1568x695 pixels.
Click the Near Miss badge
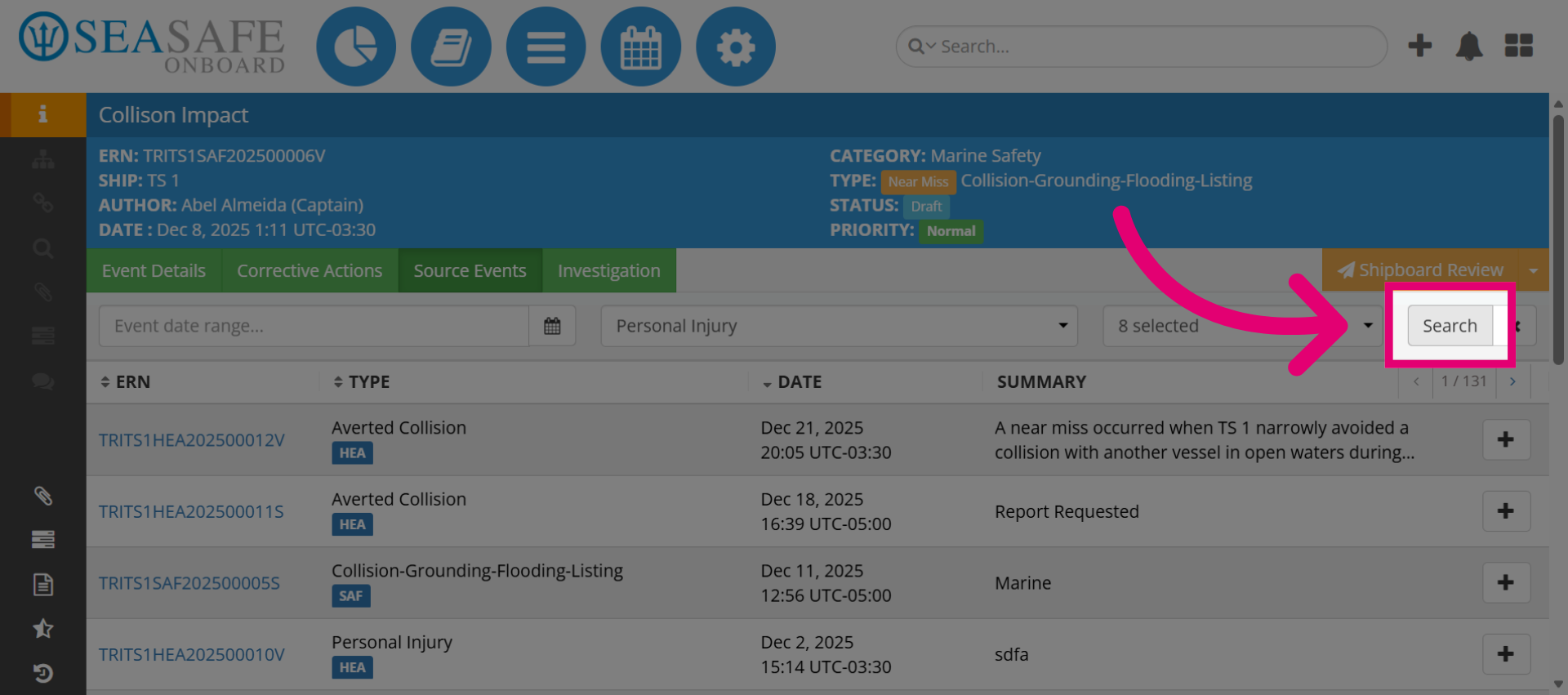(x=918, y=181)
